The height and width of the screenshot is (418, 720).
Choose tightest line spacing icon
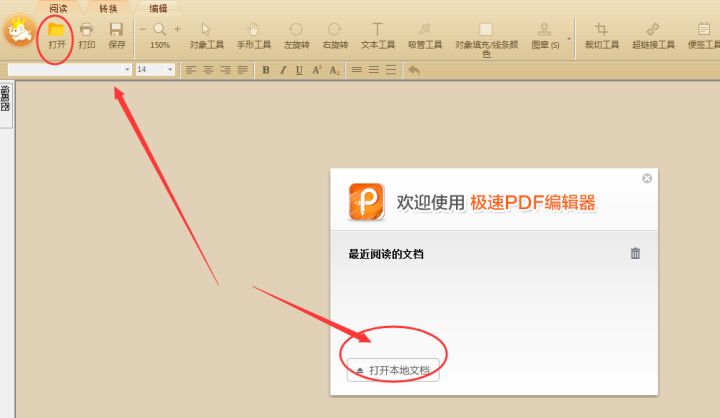coord(356,70)
